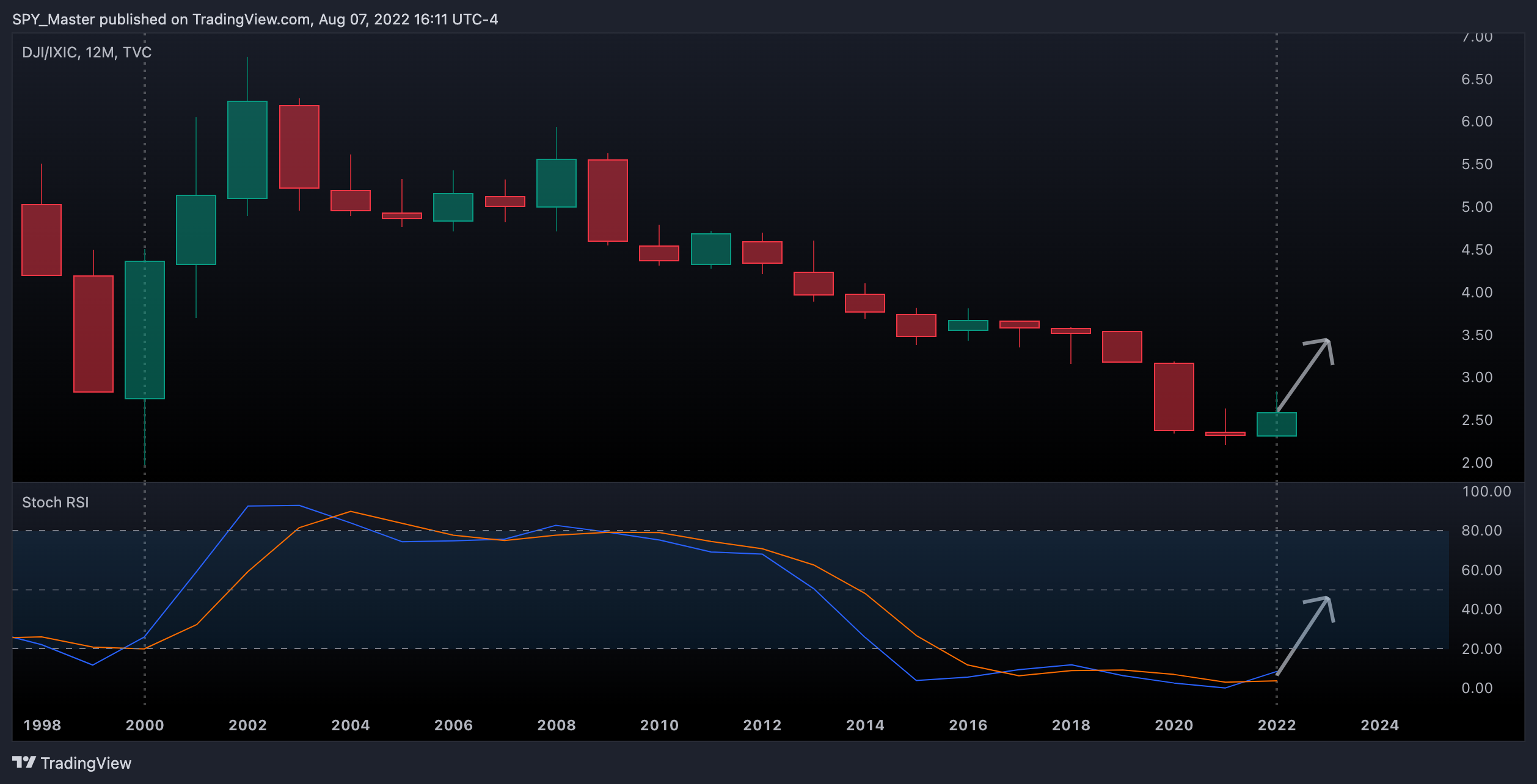Click the 2004 time axis label
This screenshot has width=1537, height=784.
click(x=351, y=725)
